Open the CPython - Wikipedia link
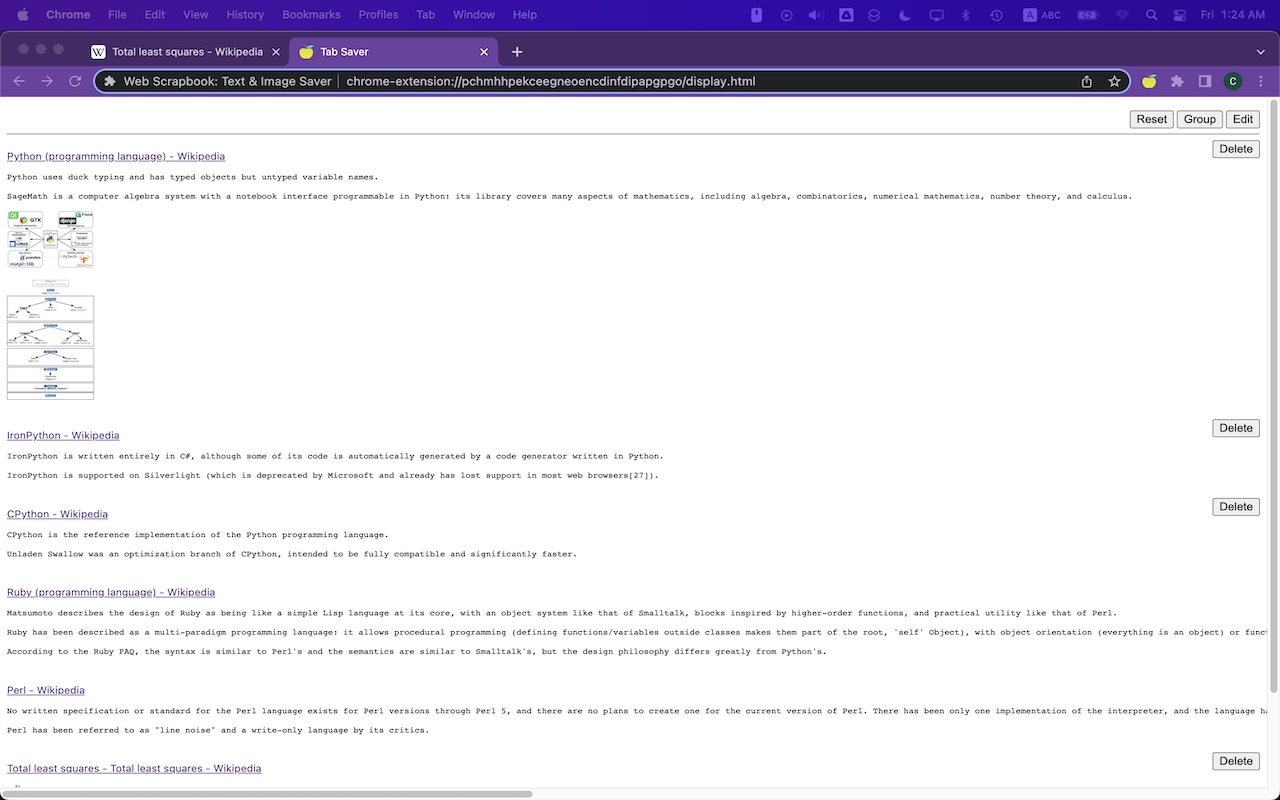The width and height of the screenshot is (1280, 800). (57, 513)
